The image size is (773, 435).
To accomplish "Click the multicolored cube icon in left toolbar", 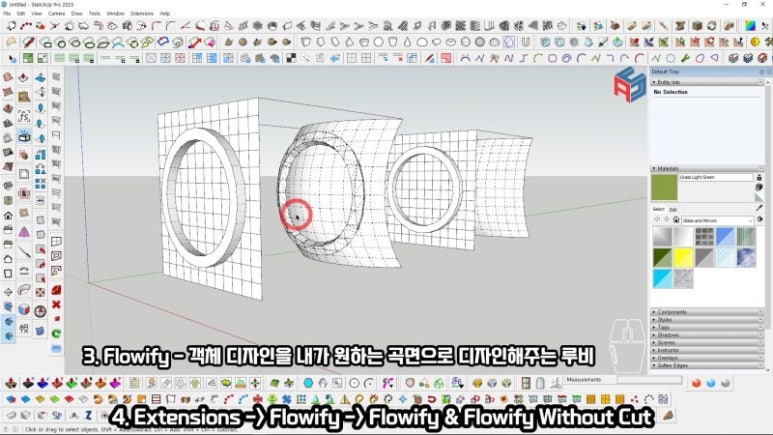I will [24, 309].
